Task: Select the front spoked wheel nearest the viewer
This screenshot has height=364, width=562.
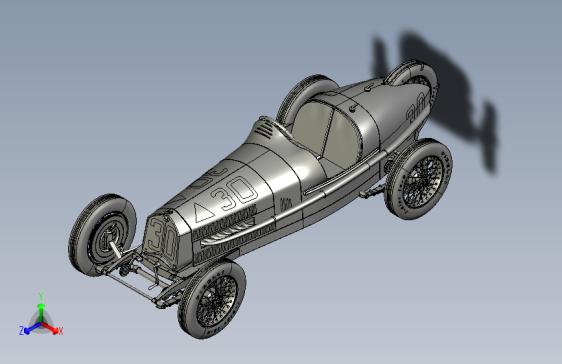Action: (x=212, y=298)
